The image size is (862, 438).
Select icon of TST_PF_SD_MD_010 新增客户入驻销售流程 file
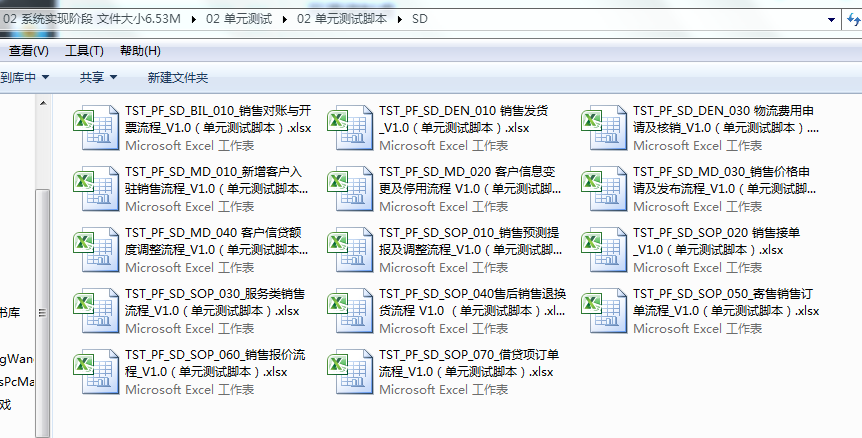coord(95,193)
